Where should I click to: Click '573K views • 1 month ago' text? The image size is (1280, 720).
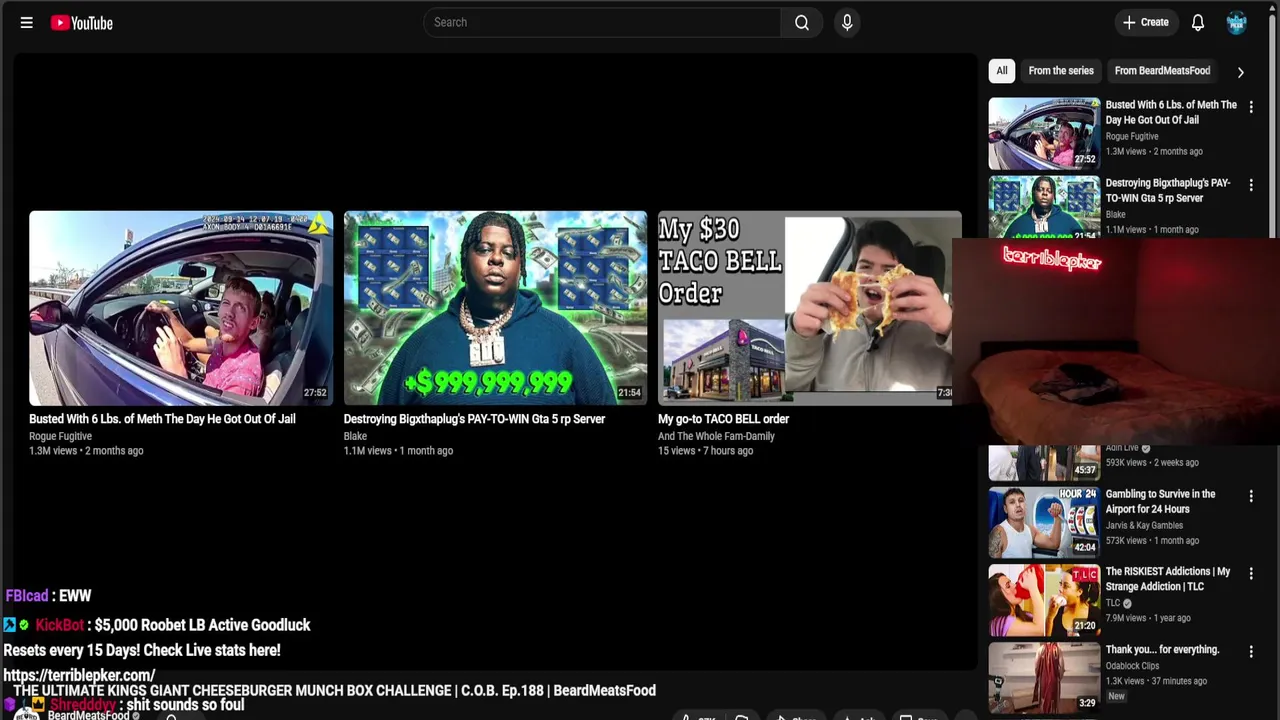[x=1152, y=541]
